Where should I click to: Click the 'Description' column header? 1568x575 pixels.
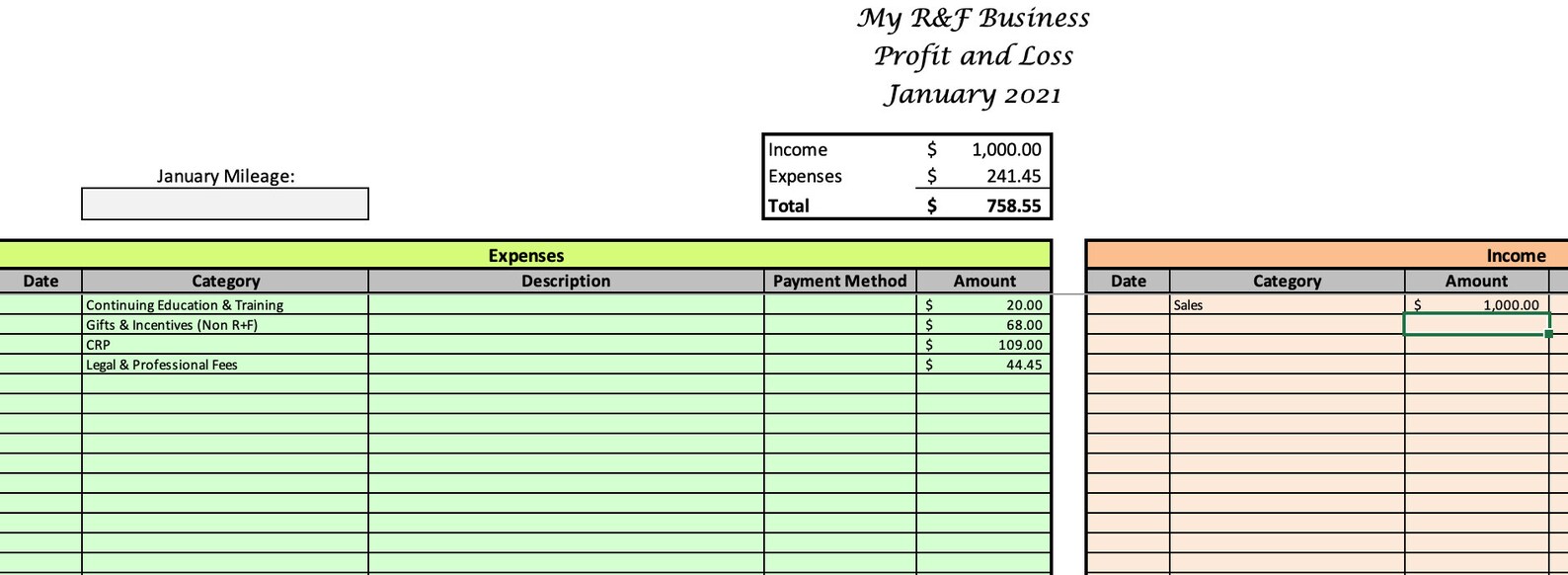566,281
